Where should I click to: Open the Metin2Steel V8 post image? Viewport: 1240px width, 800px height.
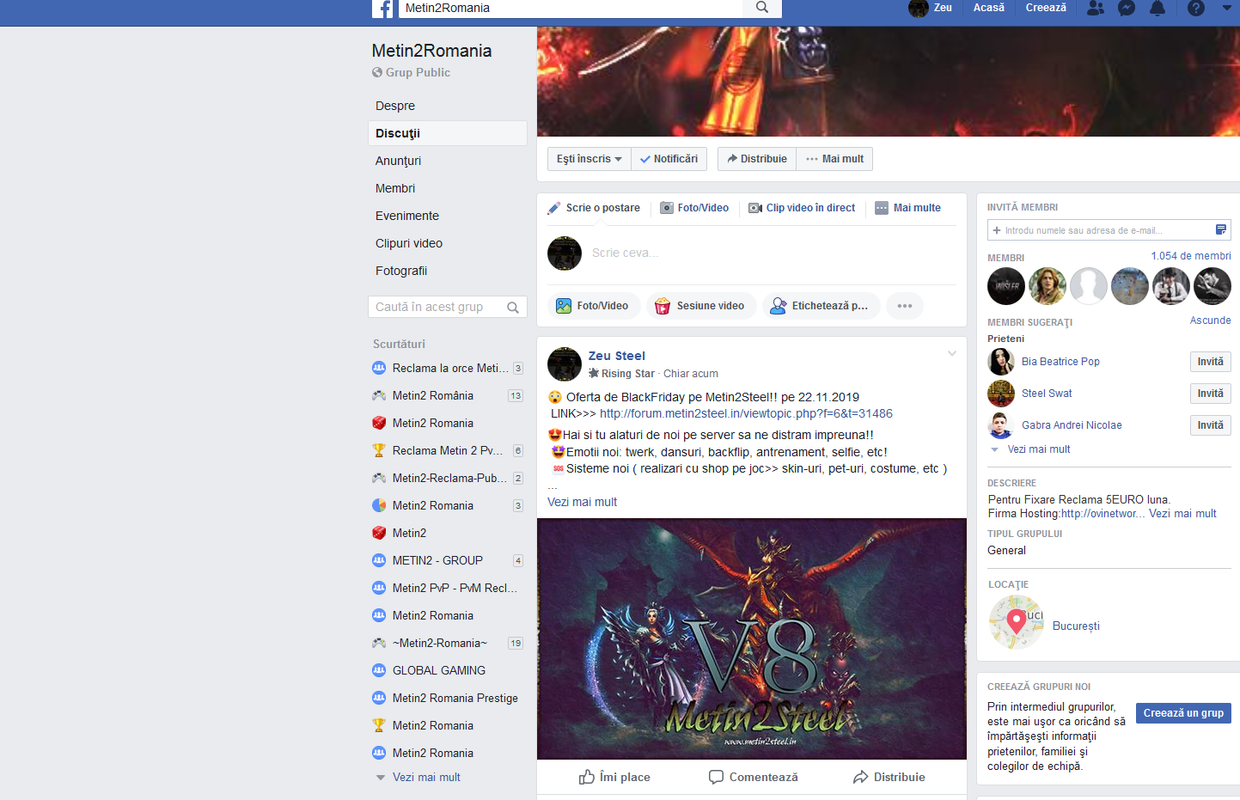pyautogui.click(x=752, y=639)
